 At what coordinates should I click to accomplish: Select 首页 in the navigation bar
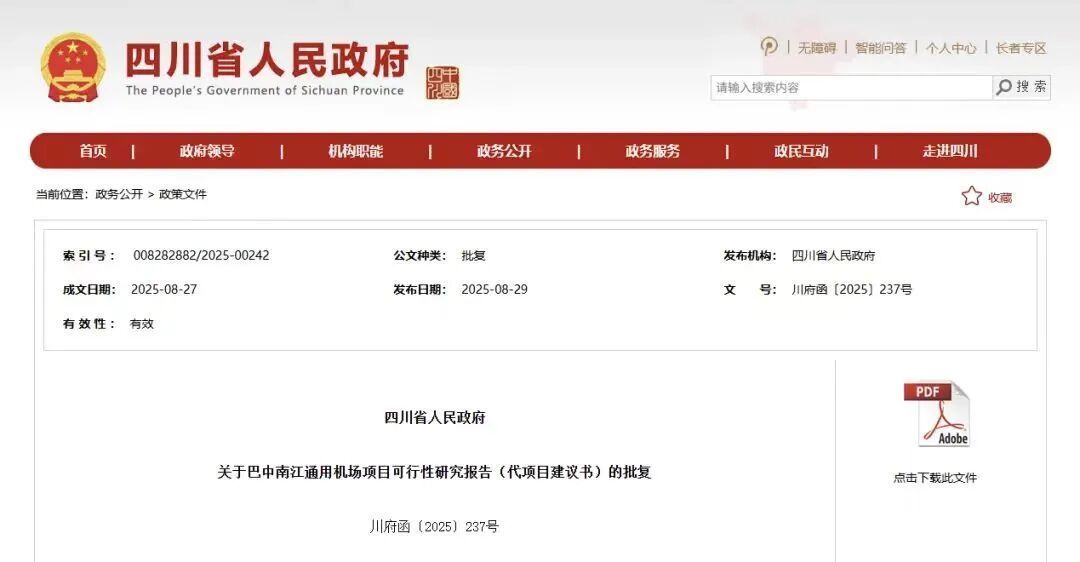93,151
